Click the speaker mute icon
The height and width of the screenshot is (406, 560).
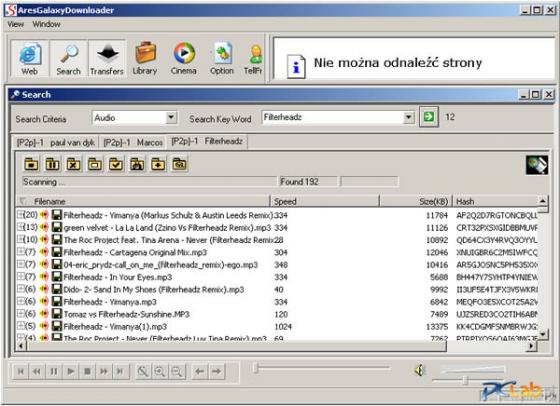(420, 370)
